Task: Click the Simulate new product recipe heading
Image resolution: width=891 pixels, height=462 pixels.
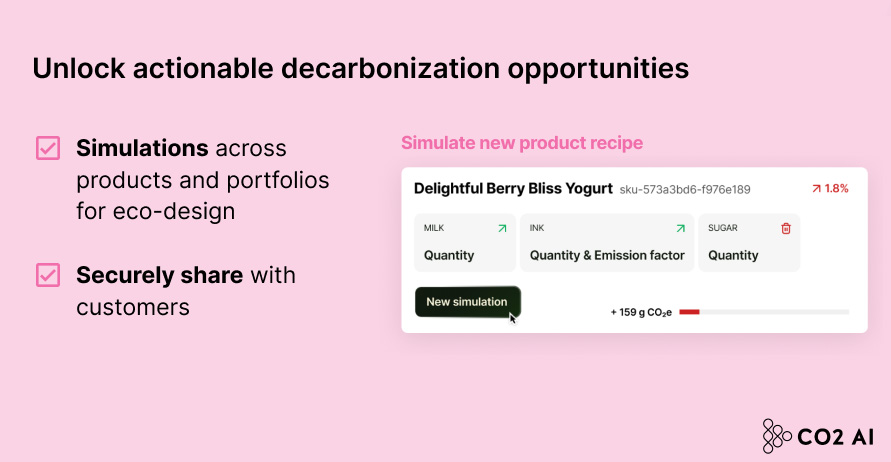Action: pyautogui.click(x=522, y=143)
